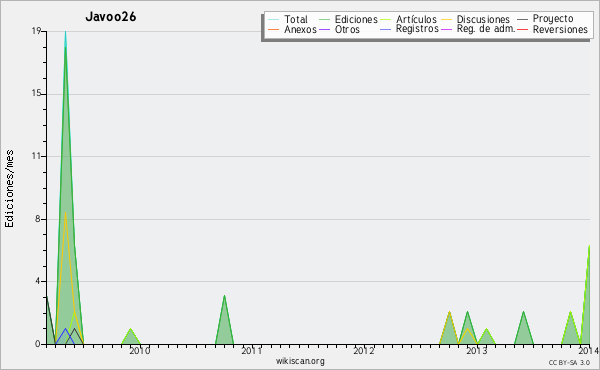Click the Total legend entry
This screenshot has height=370, width=600.
point(288,19)
